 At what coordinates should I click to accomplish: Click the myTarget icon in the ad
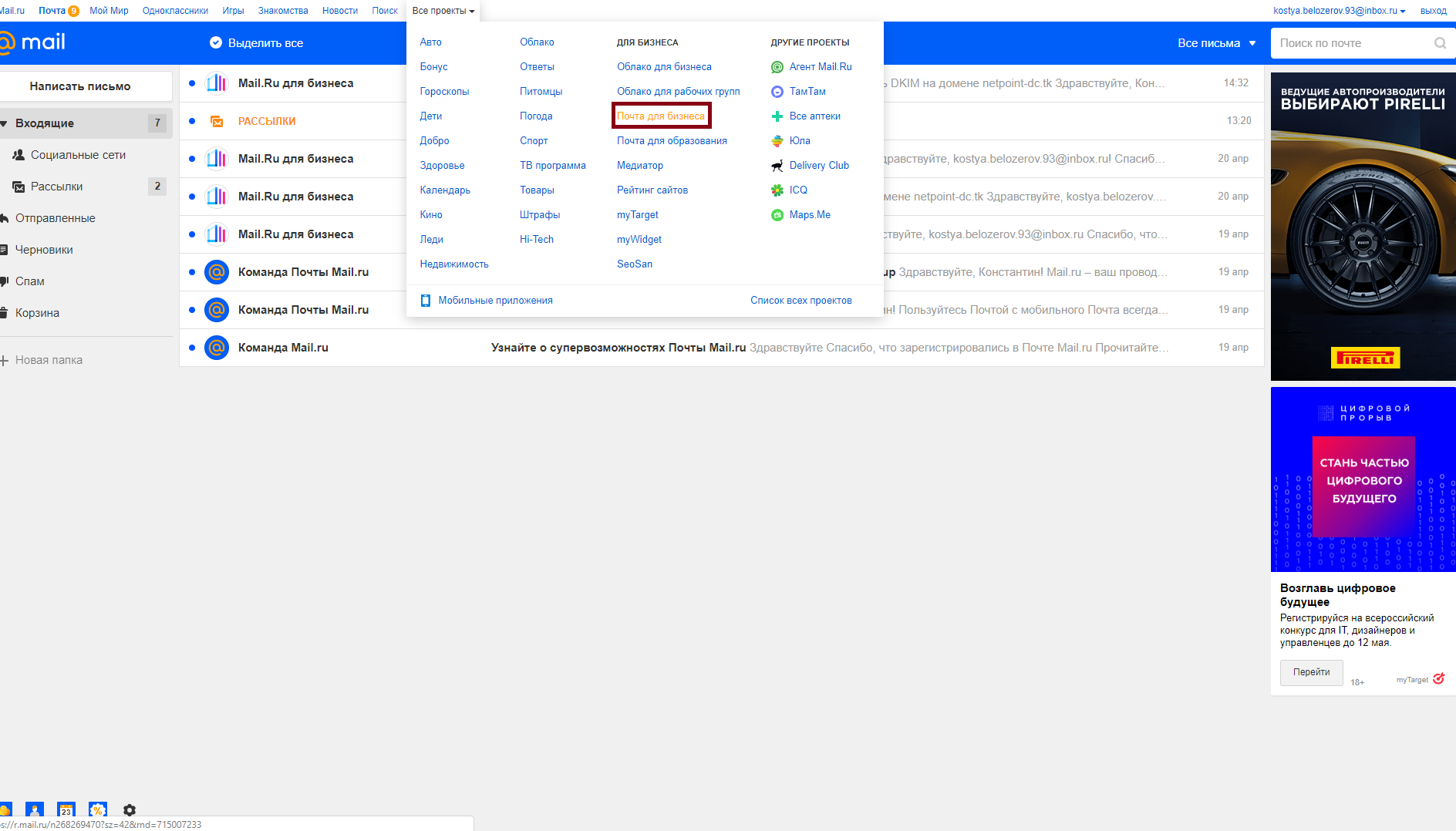coord(1438,678)
